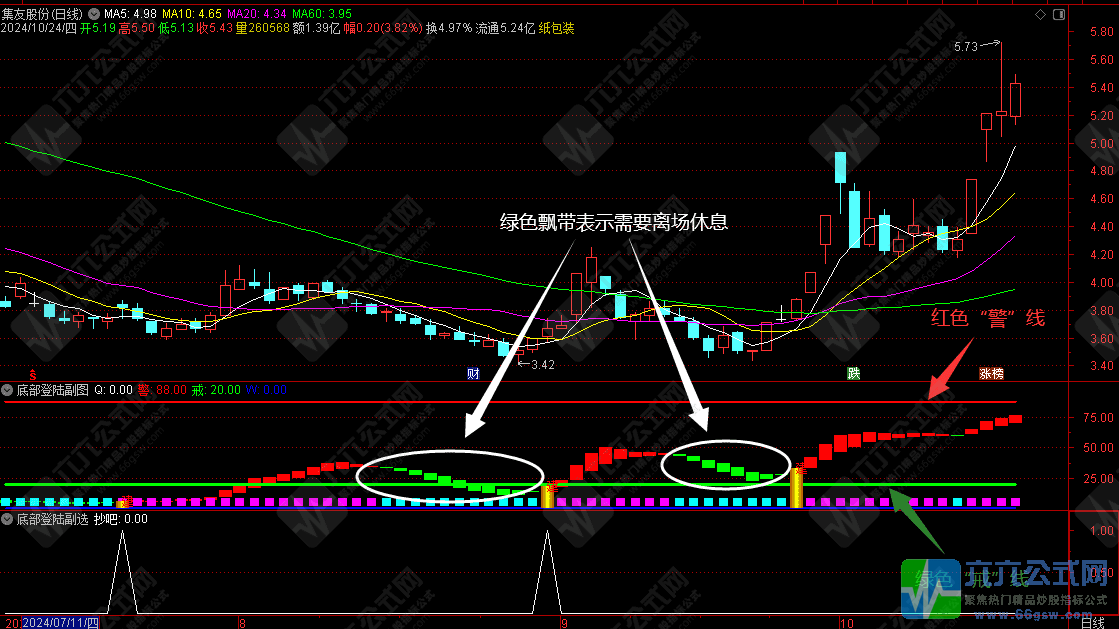The width and height of the screenshot is (1119, 629).
Task: Select the MA5: 4.98 label
Action: click(x=131, y=14)
